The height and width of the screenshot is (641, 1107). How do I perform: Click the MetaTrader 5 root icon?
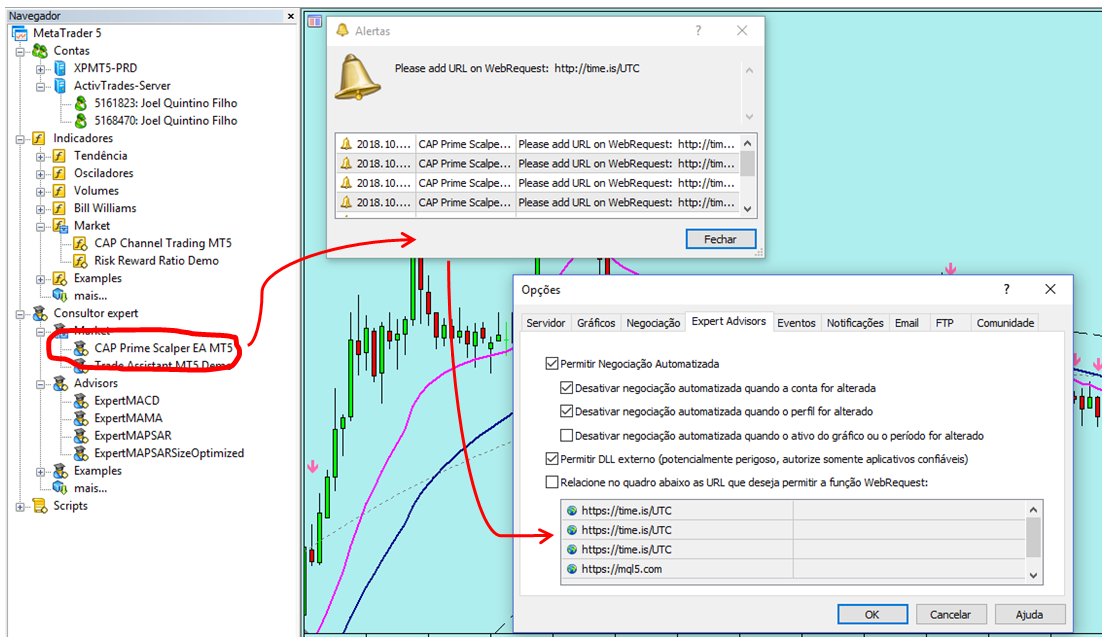click(20, 33)
